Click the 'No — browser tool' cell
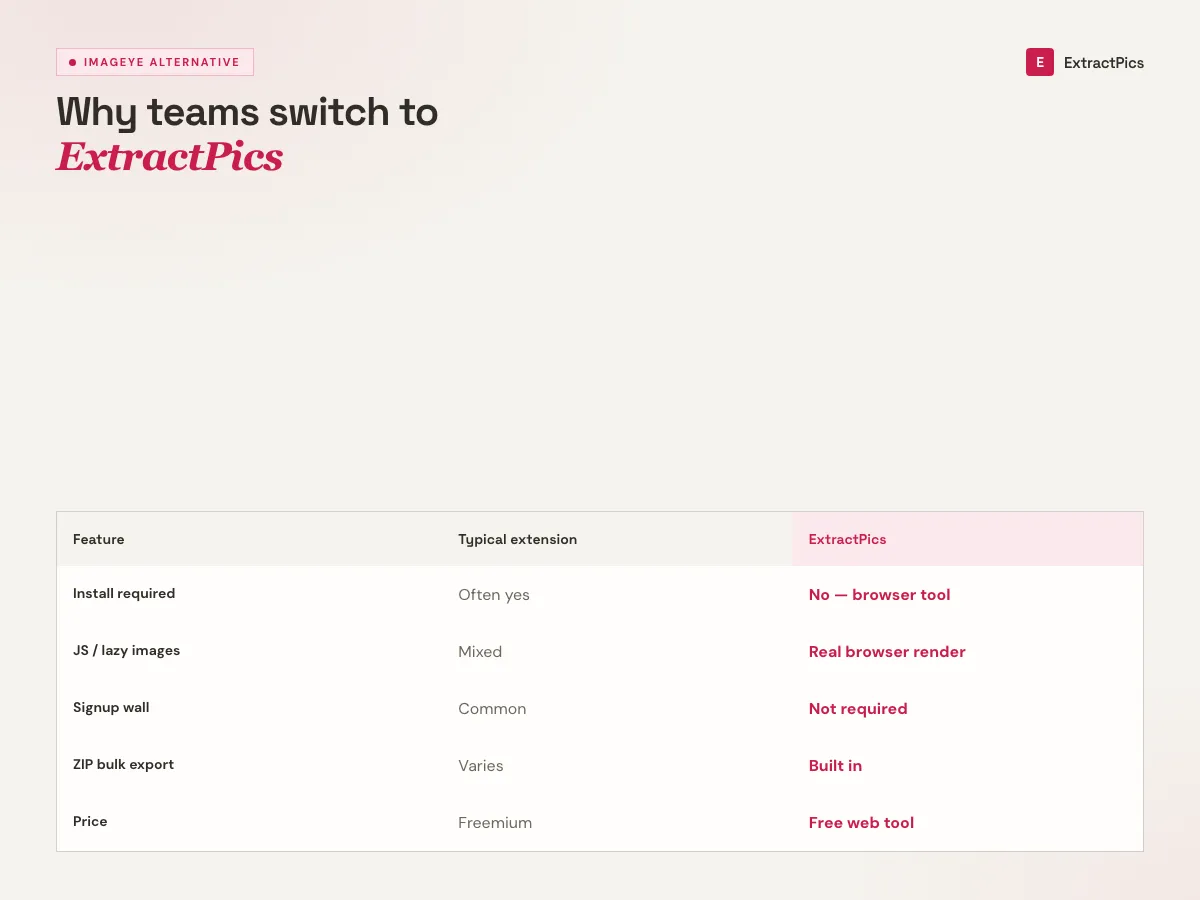The height and width of the screenshot is (900, 1200). (880, 595)
